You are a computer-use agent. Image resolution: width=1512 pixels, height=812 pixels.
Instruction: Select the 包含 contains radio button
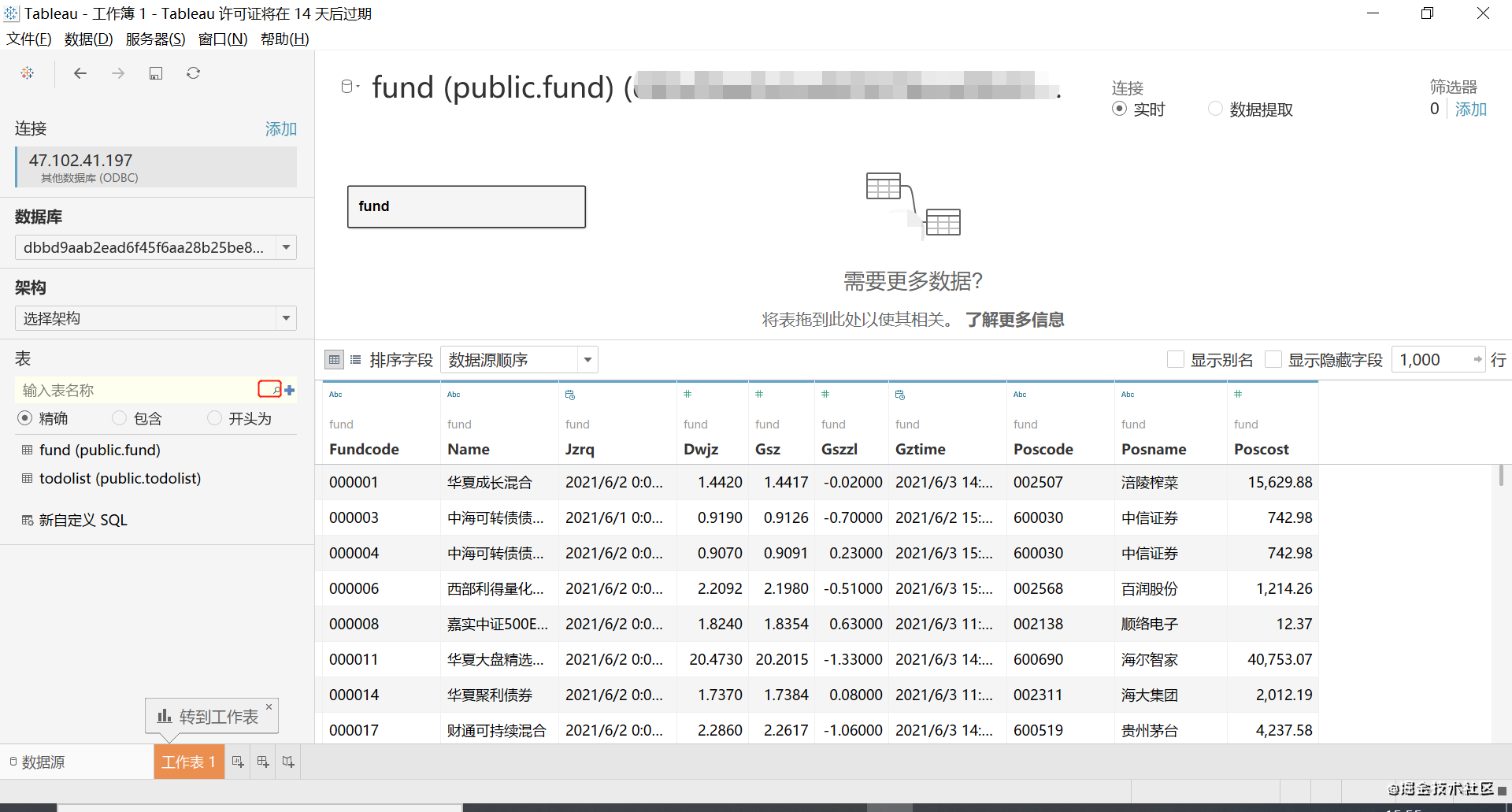119,418
